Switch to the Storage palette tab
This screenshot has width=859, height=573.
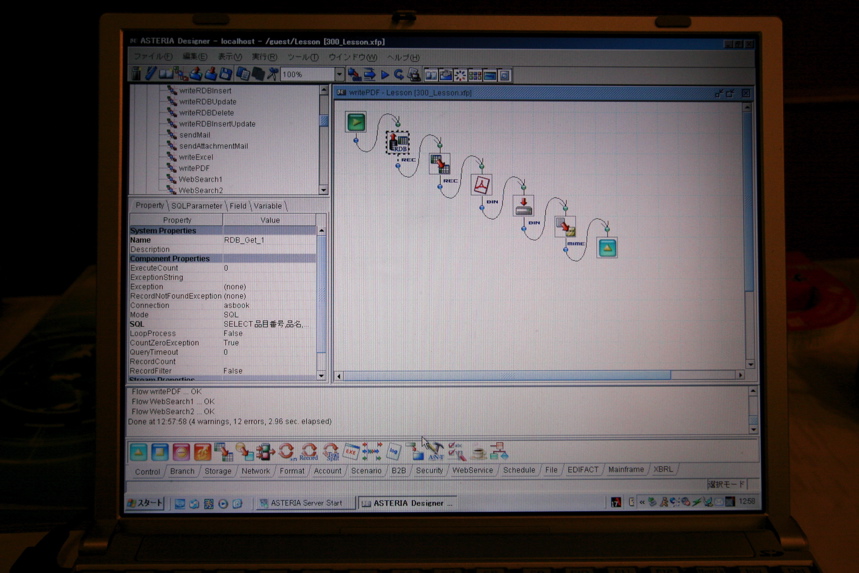[x=217, y=471]
